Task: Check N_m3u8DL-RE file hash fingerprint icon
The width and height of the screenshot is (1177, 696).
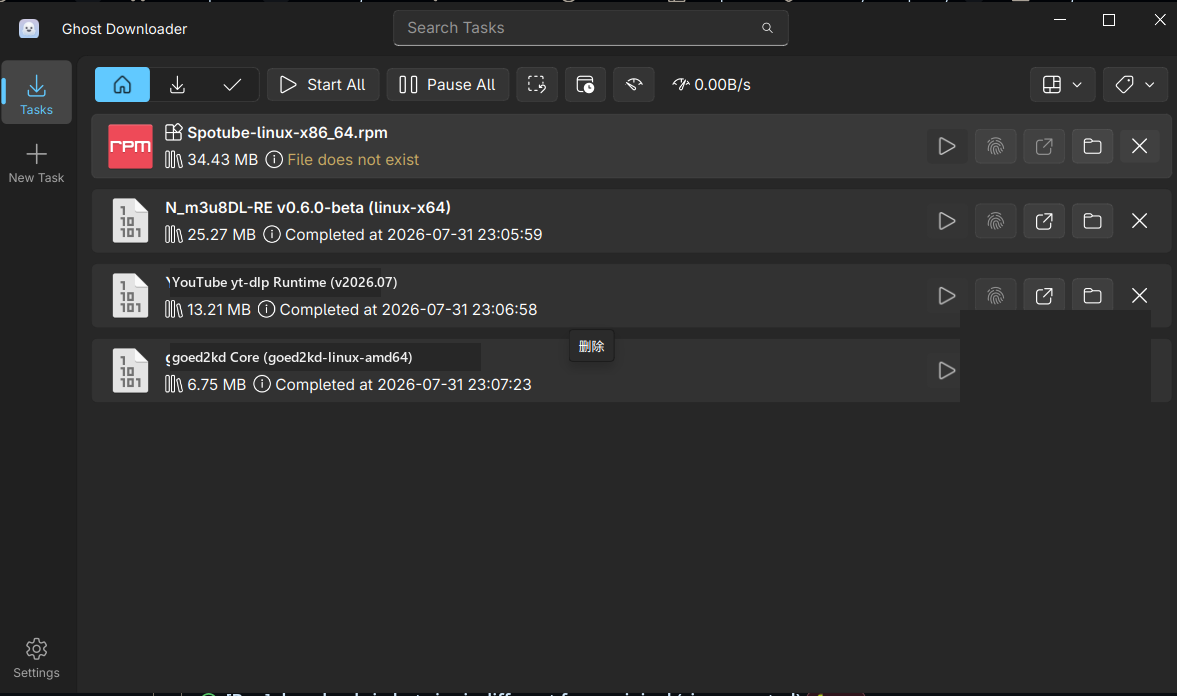Action: click(995, 221)
